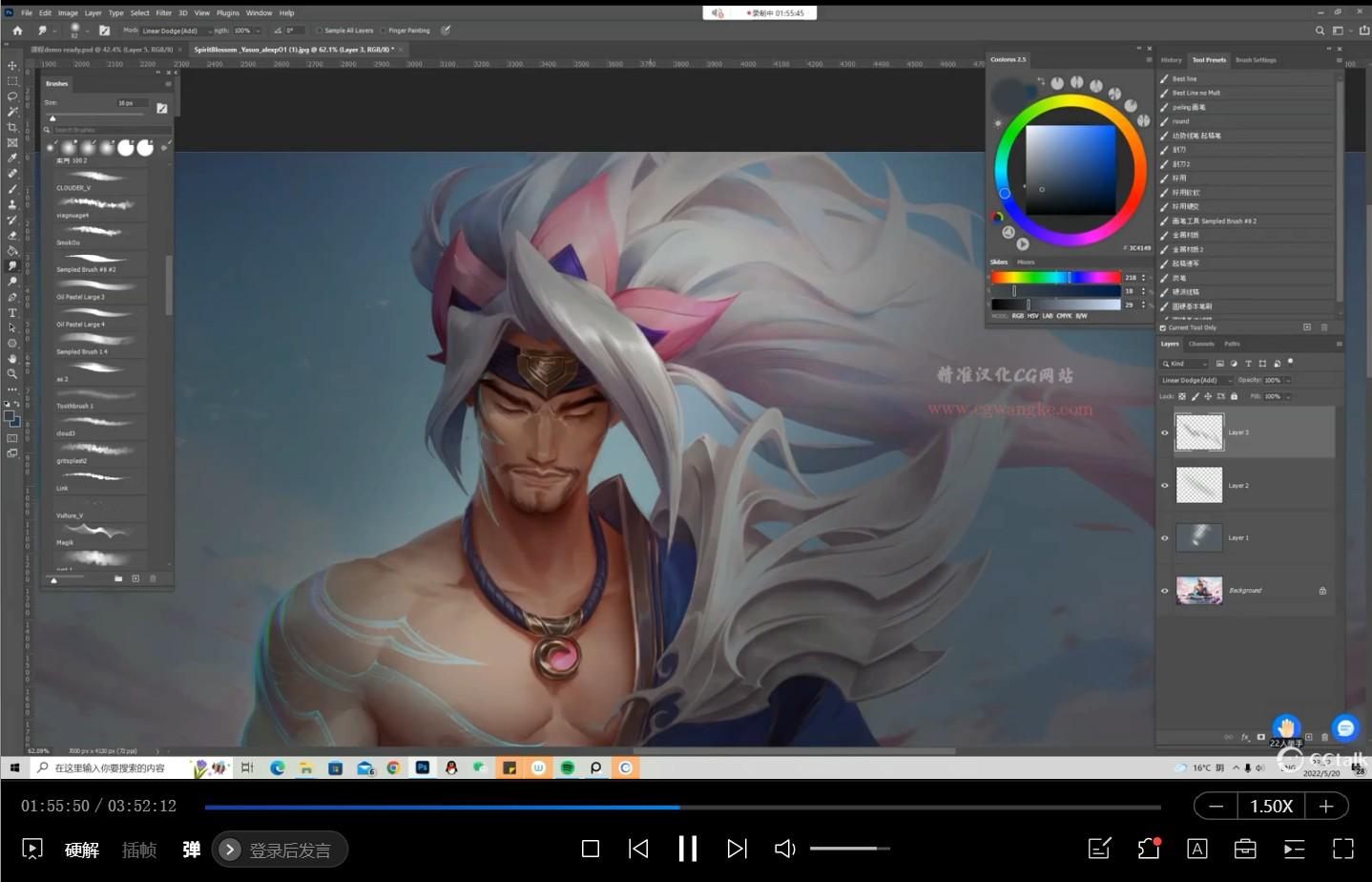Toggle the brush settings panel button in options bar
This screenshot has width=1372, height=882.
pyautogui.click(x=104, y=31)
